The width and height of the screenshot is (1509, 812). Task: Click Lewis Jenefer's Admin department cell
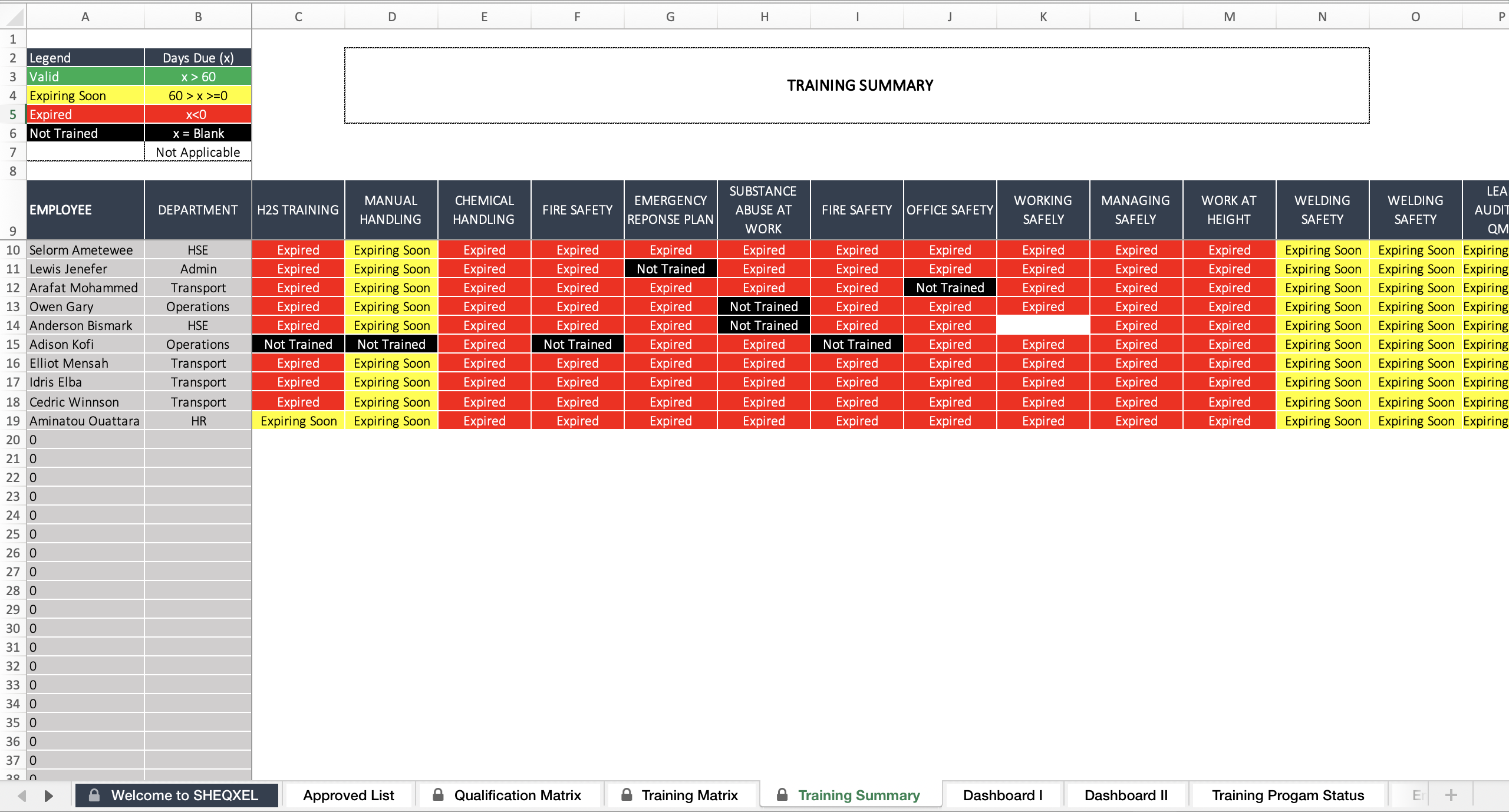[198, 269]
